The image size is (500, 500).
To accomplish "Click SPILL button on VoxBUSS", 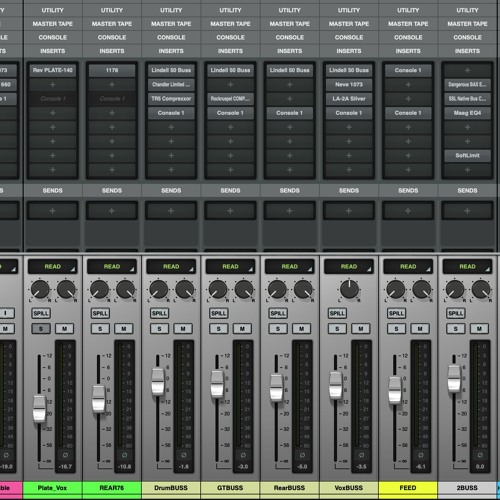I will [337, 313].
